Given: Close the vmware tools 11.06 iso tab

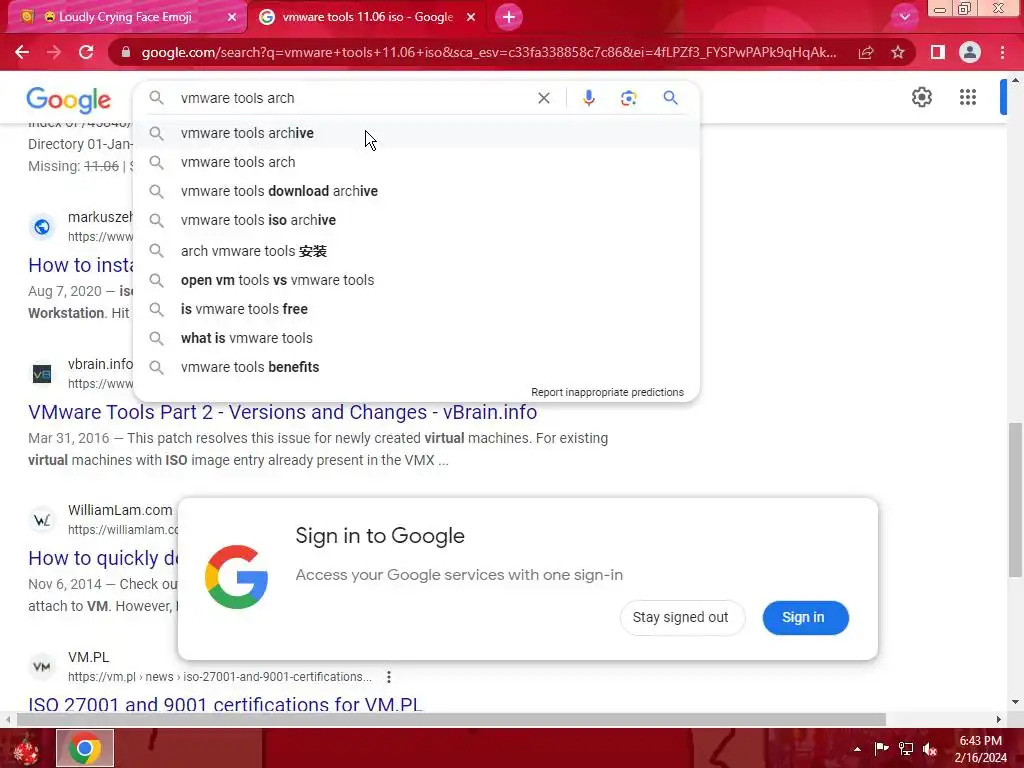Looking at the screenshot, I should pos(471,17).
